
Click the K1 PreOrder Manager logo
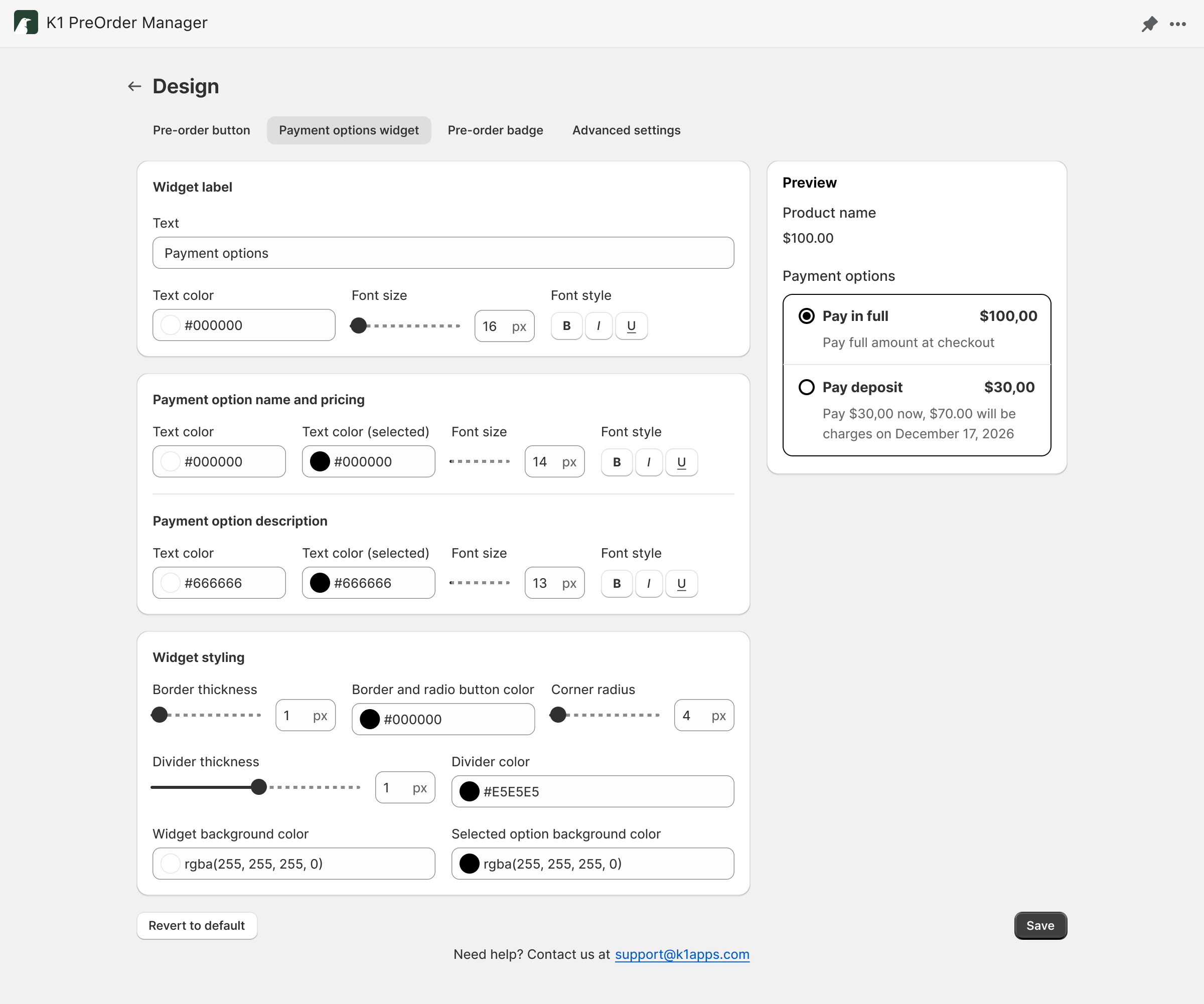26,23
